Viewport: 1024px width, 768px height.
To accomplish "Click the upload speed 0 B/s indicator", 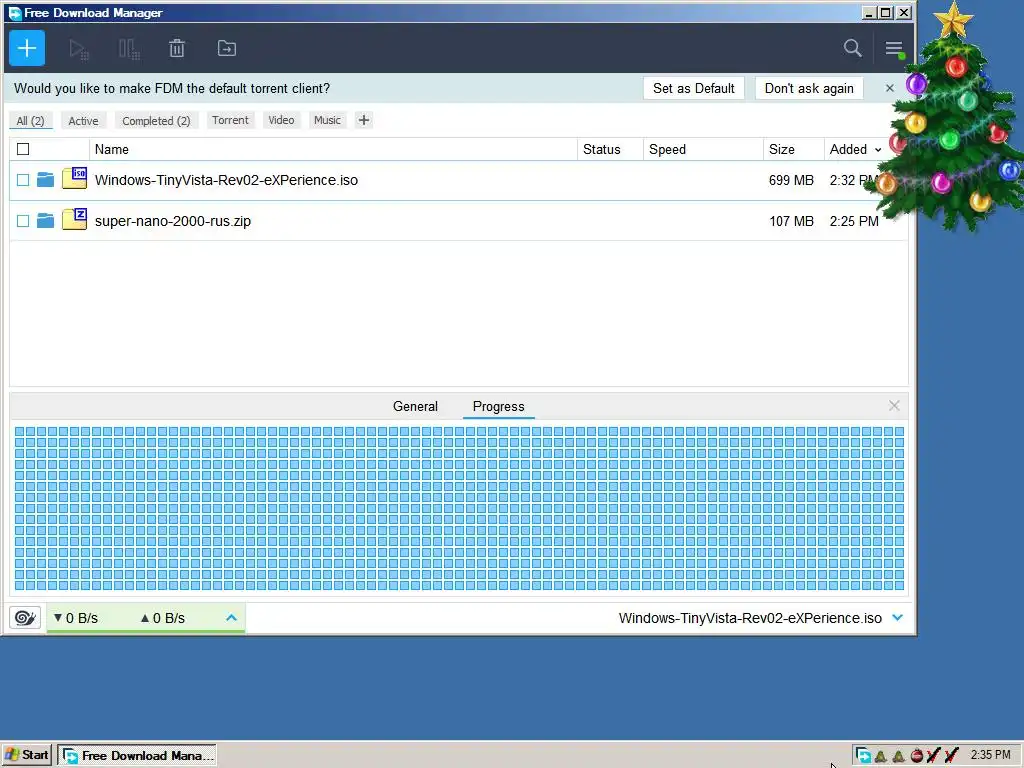I will pos(163,618).
